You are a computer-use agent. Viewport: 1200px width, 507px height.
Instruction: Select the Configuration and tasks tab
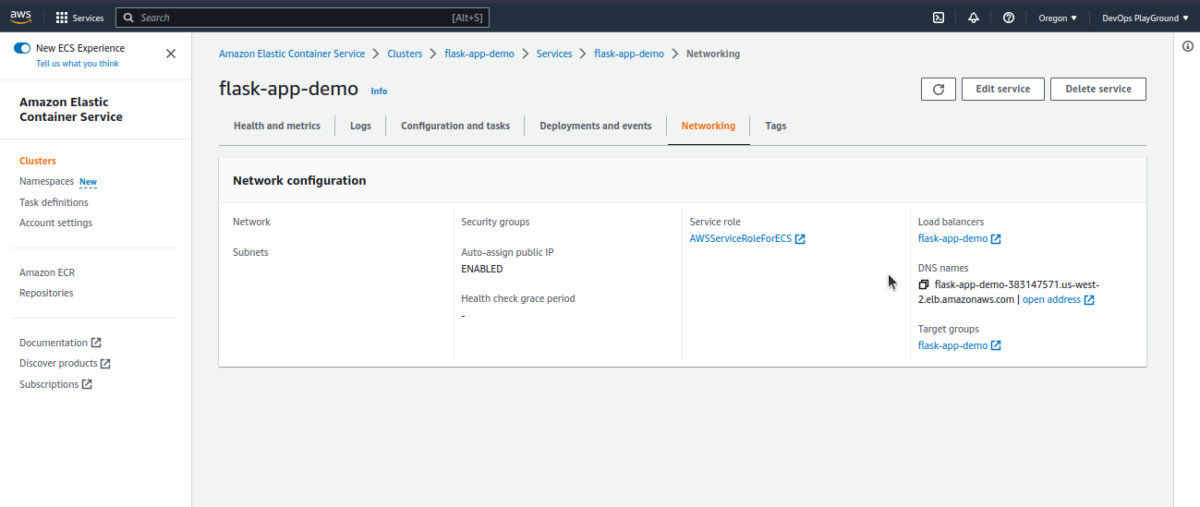click(x=455, y=126)
